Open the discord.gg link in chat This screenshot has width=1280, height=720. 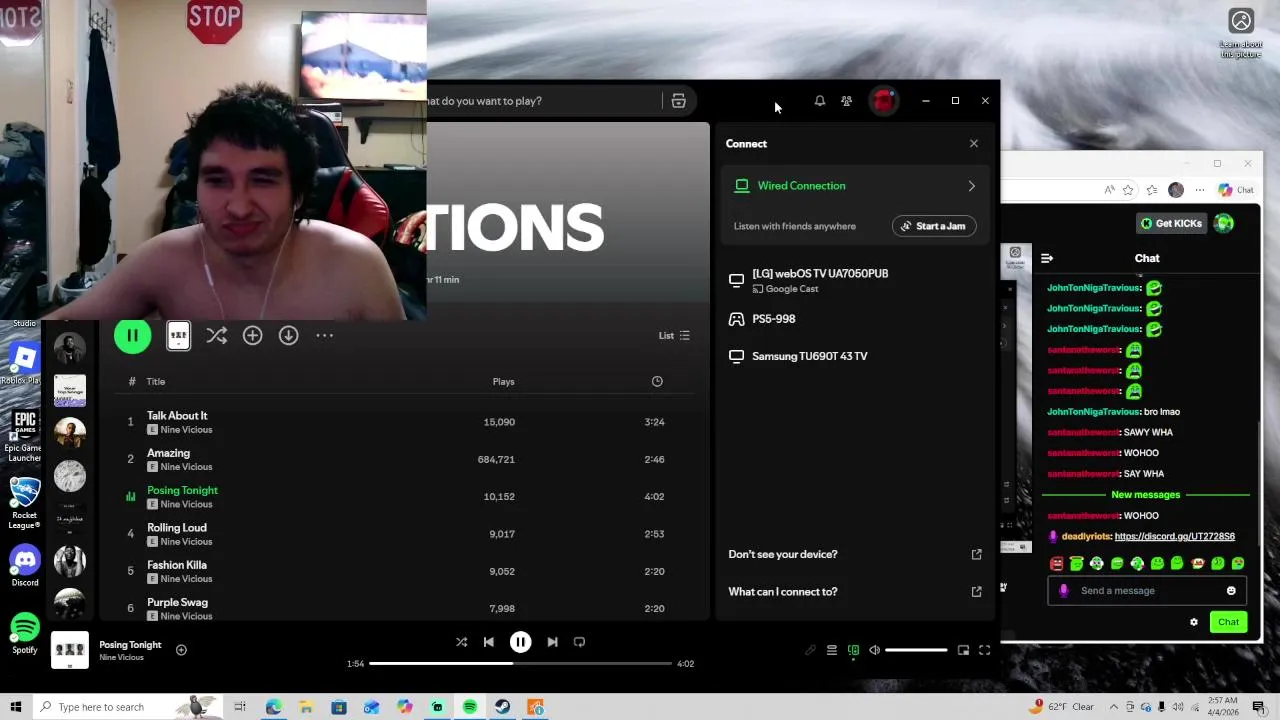point(1174,536)
